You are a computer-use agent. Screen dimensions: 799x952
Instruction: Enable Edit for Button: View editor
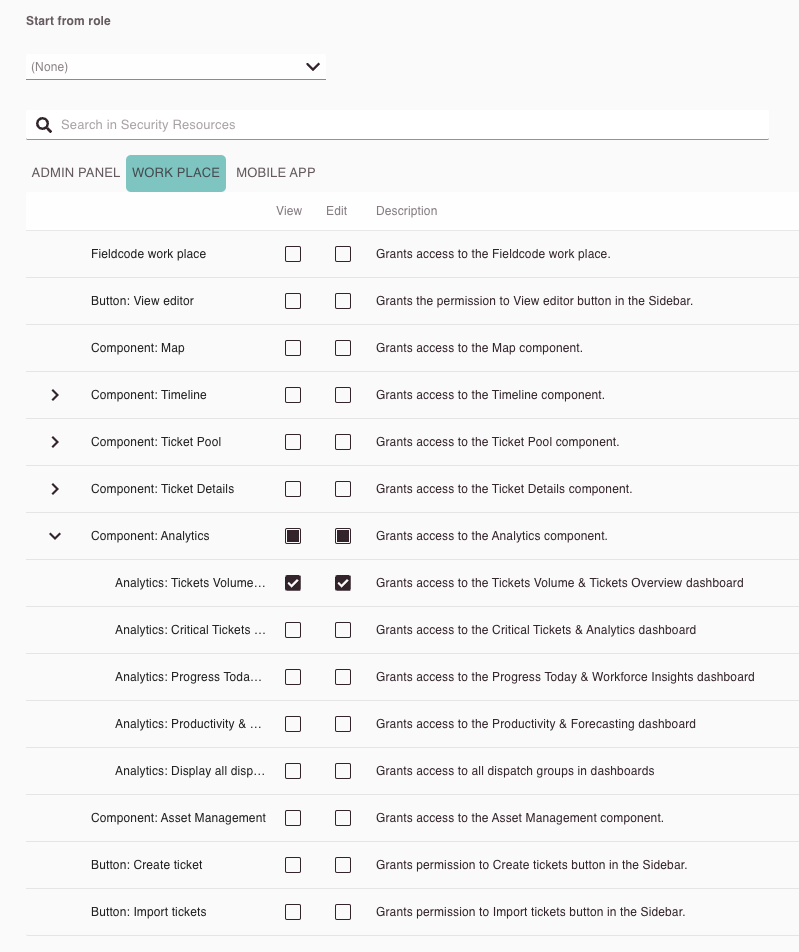click(343, 301)
